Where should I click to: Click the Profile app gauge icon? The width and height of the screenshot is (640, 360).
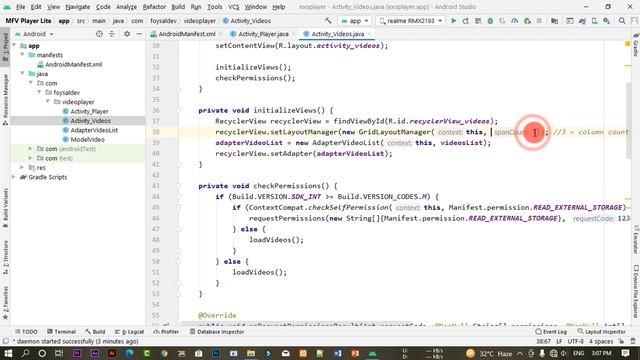(x=515, y=20)
